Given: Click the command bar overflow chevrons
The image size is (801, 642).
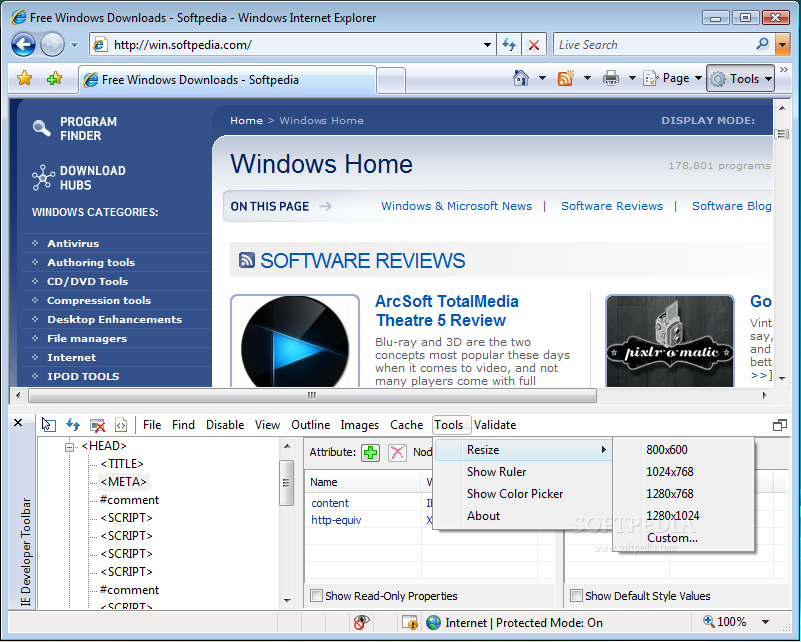Looking at the screenshot, I should (784, 69).
